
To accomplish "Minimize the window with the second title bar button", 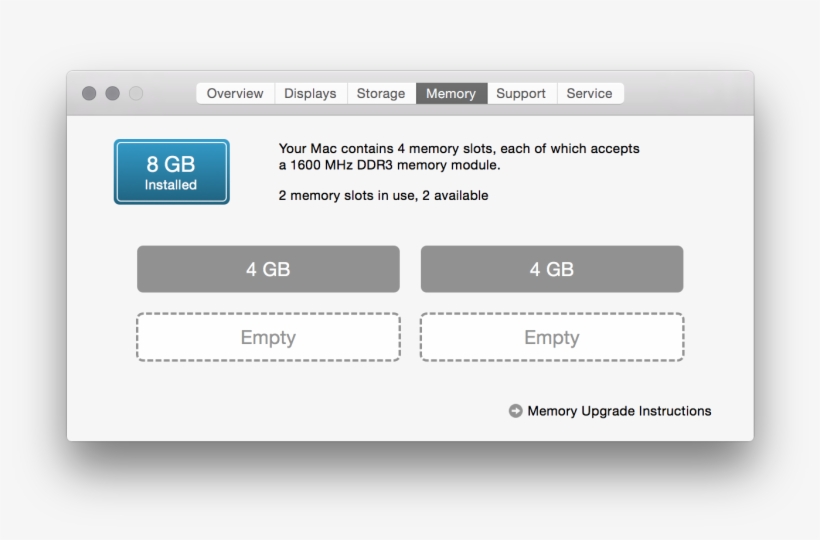I will pos(112,93).
